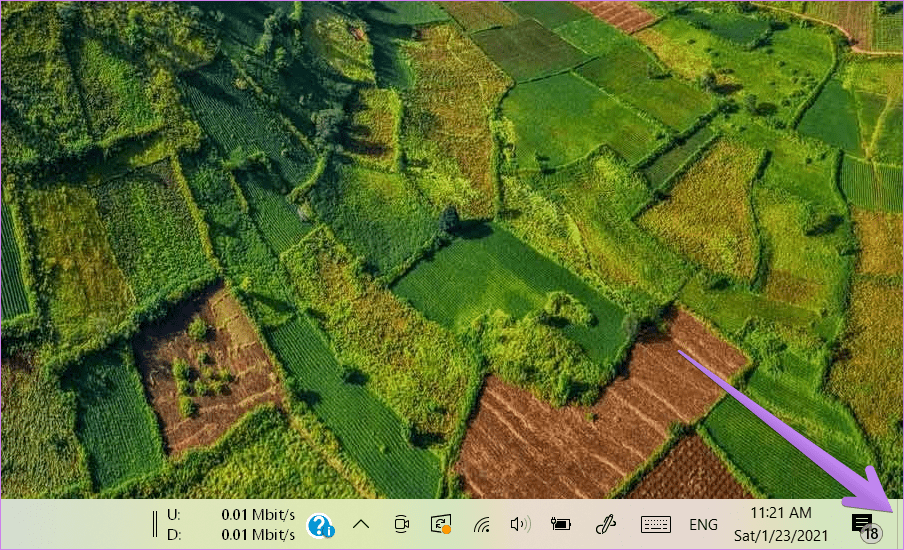Click the battery power icon

coord(560,524)
